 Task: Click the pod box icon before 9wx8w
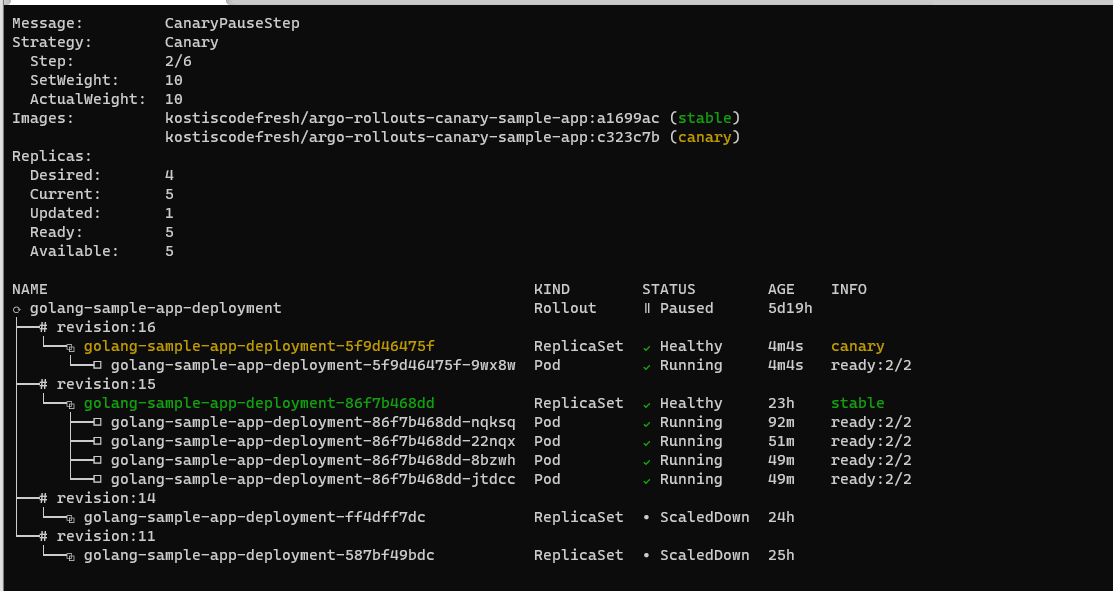click(x=97, y=366)
